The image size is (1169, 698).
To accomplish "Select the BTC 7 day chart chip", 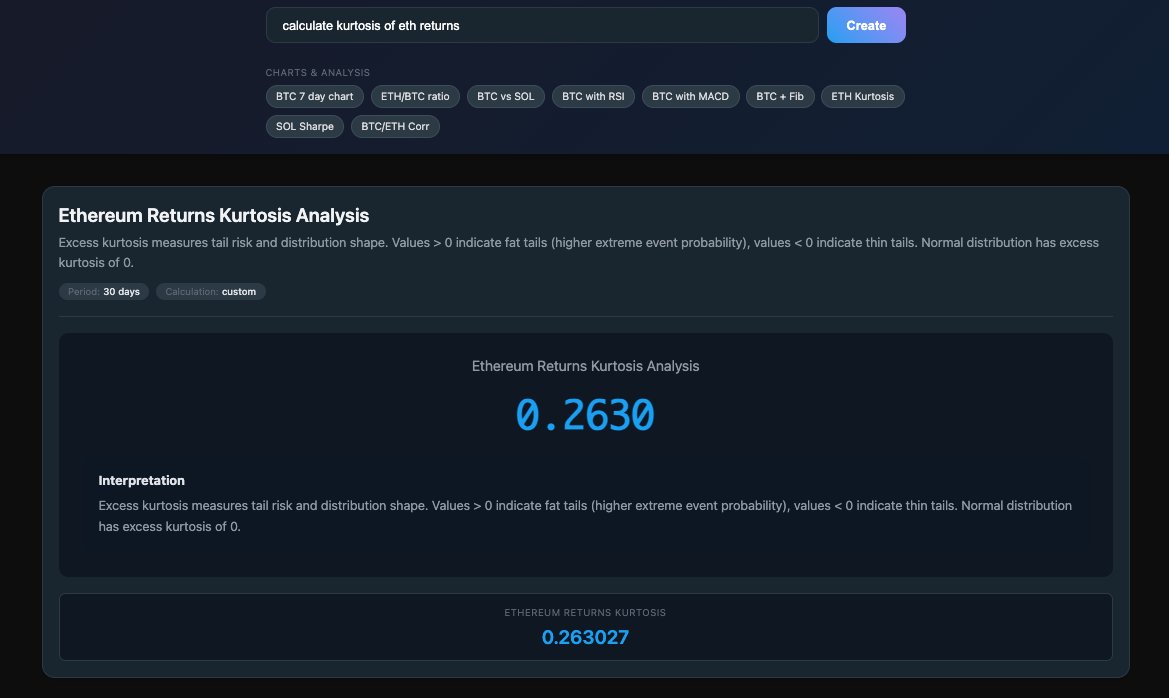I will point(315,96).
